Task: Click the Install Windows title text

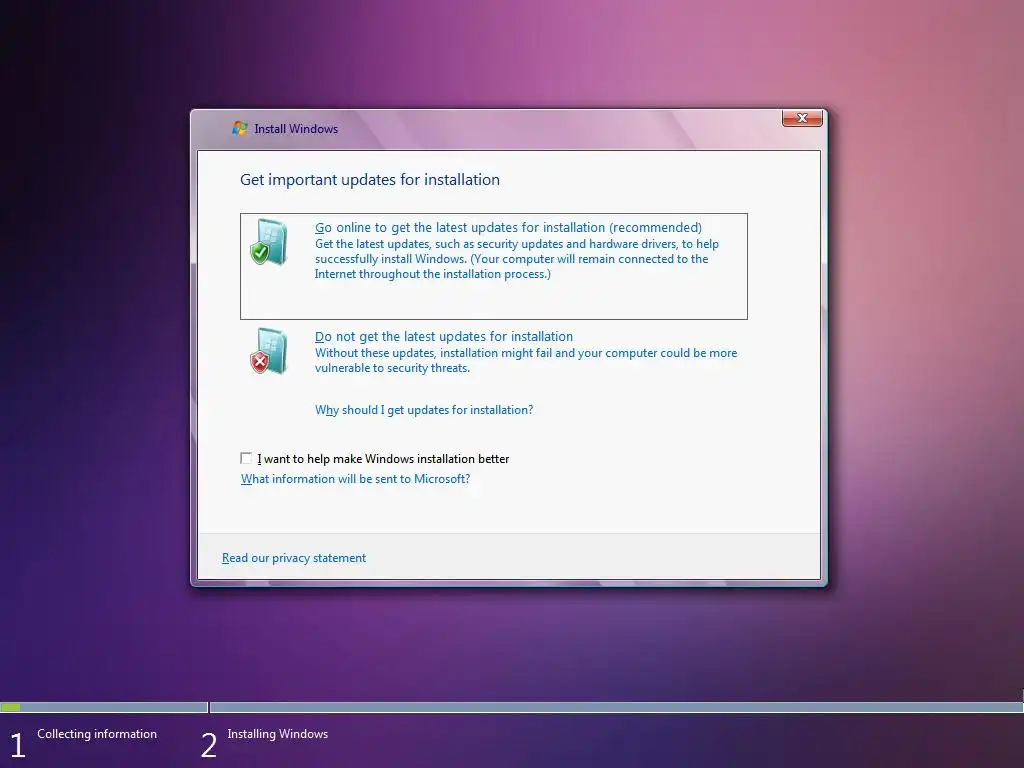Action: (x=296, y=129)
